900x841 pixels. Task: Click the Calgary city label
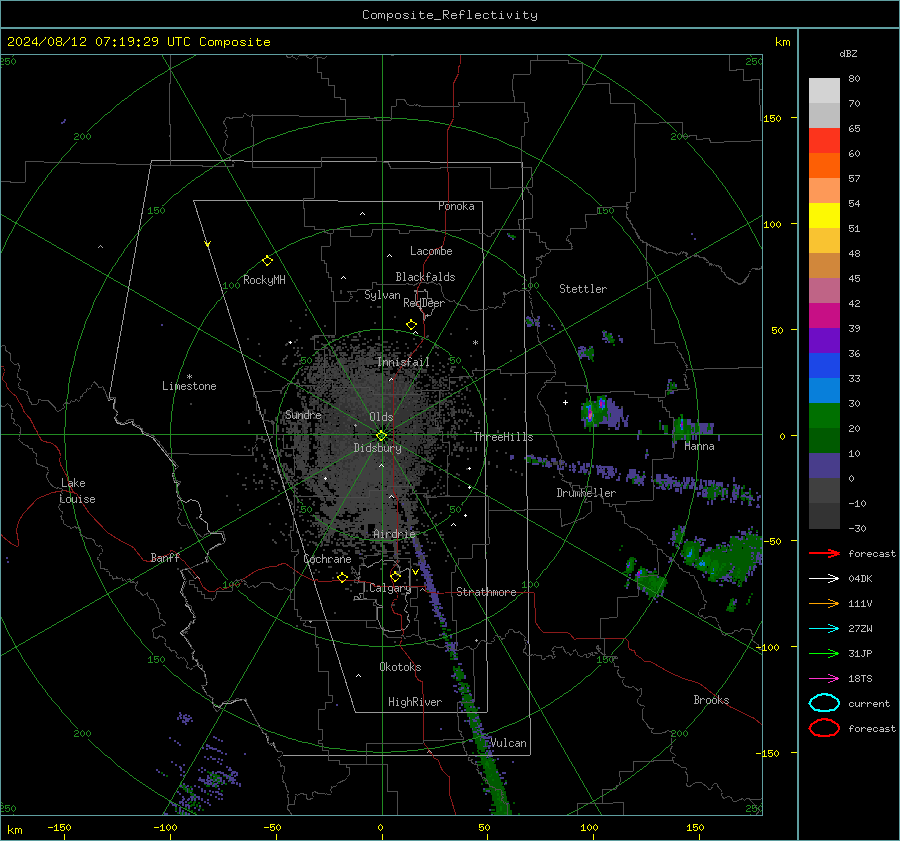click(x=390, y=588)
